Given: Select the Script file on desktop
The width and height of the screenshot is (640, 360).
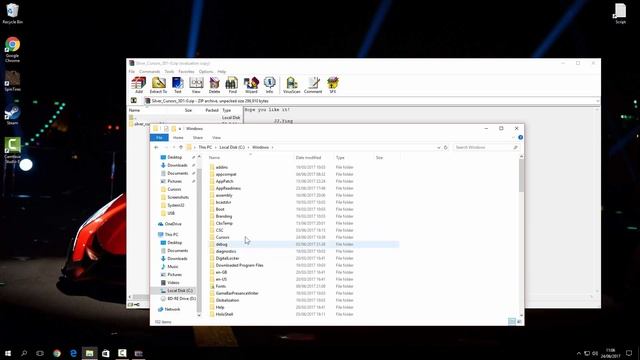Looking at the screenshot, I should pyautogui.click(x=620, y=13).
